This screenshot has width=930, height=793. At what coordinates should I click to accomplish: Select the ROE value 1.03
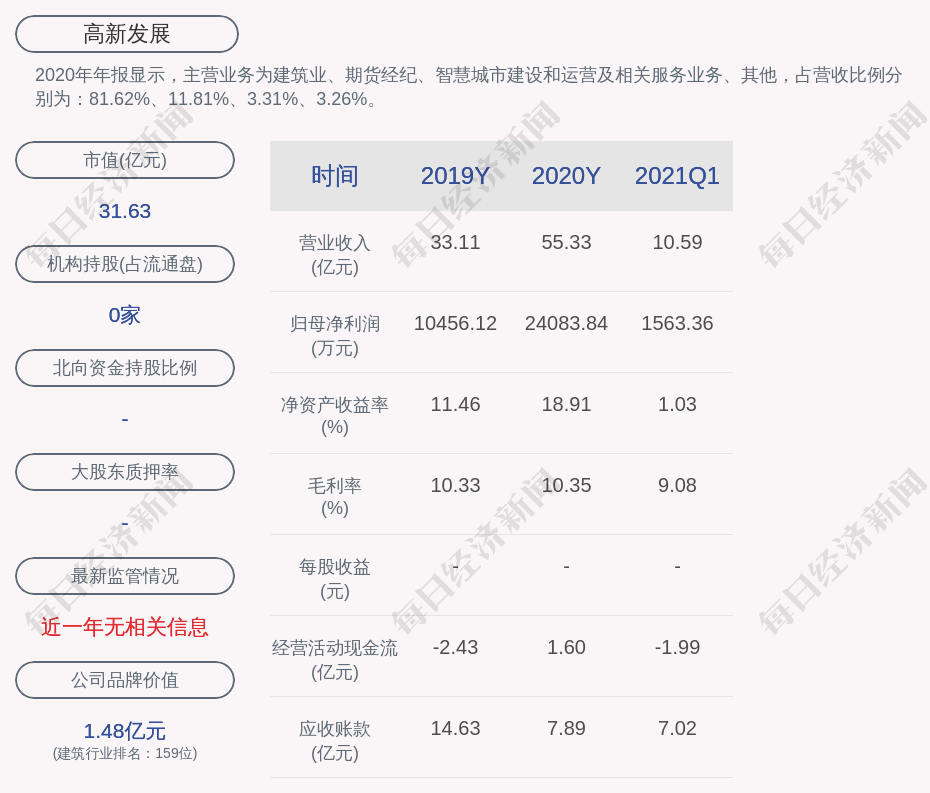point(677,405)
